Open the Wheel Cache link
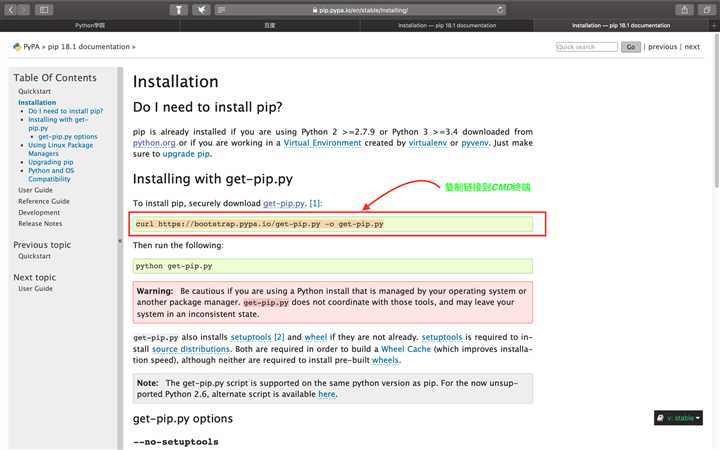Screen dimensions: 720x450 tap(406, 349)
